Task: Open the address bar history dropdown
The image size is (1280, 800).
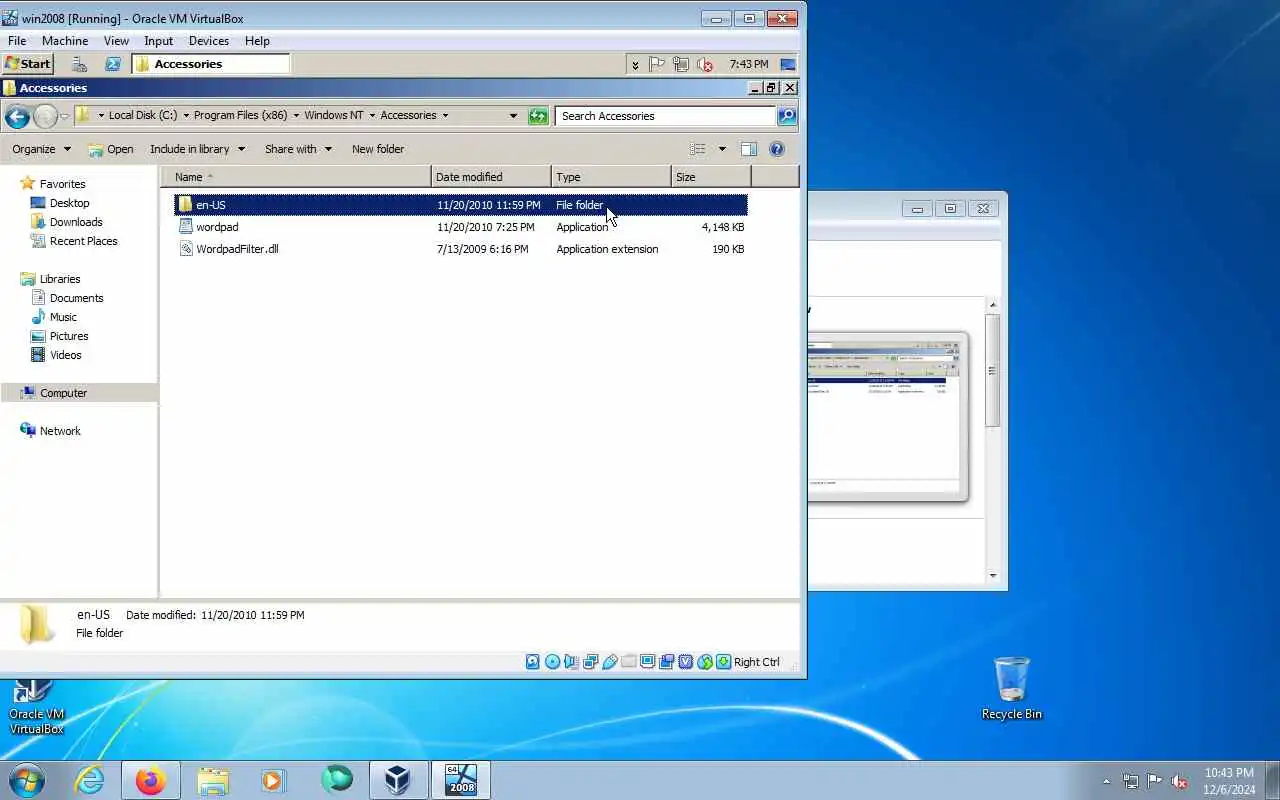Action: pyautogui.click(x=513, y=116)
